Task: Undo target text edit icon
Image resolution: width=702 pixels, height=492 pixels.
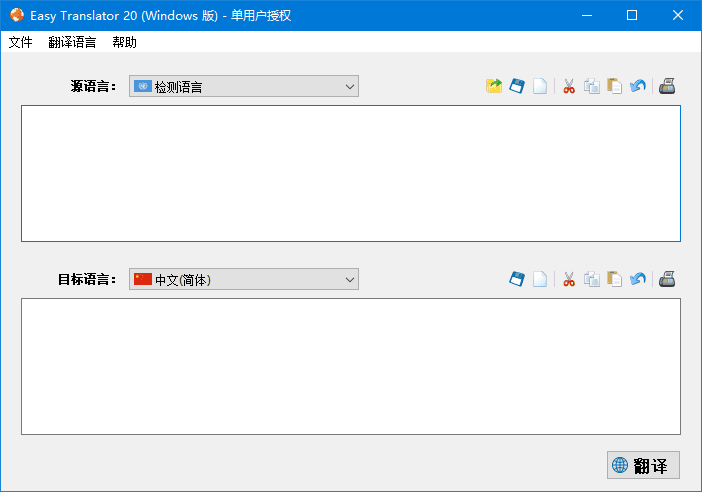Action: pyautogui.click(x=638, y=279)
